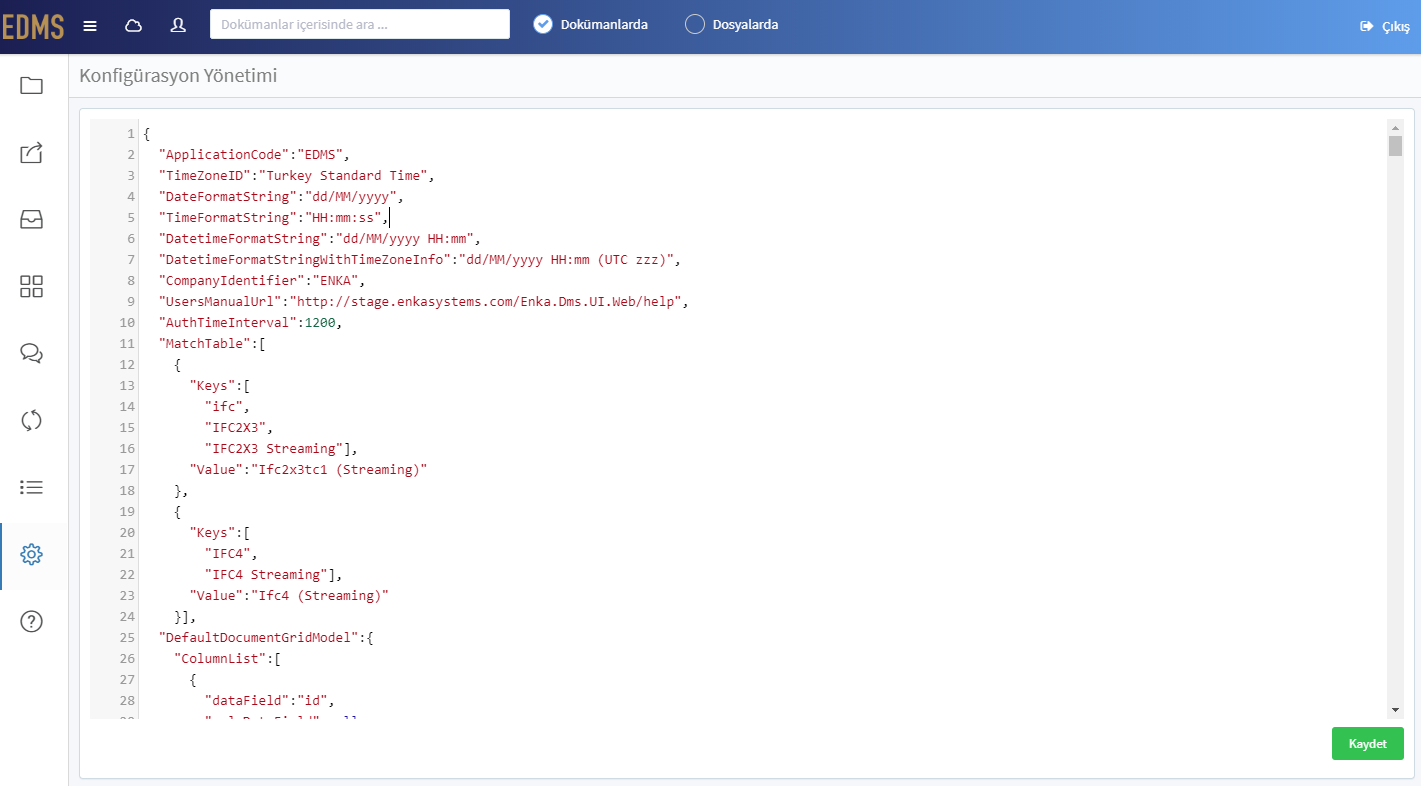Click the EDMS logo
The width and height of the screenshot is (1421, 786).
pyautogui.click(x=33, y=27)
